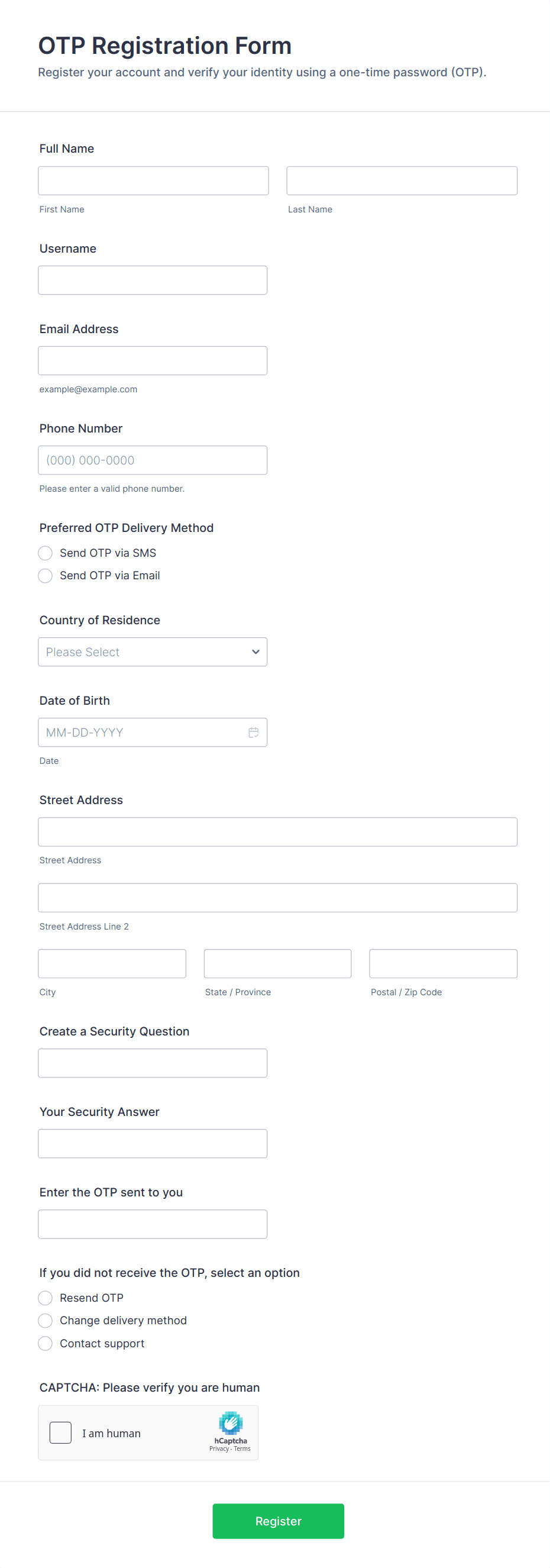This screenshot has width=550, height=1568.
Task: Open the hCaptcha Terms link
Action: click(242, 1448)
